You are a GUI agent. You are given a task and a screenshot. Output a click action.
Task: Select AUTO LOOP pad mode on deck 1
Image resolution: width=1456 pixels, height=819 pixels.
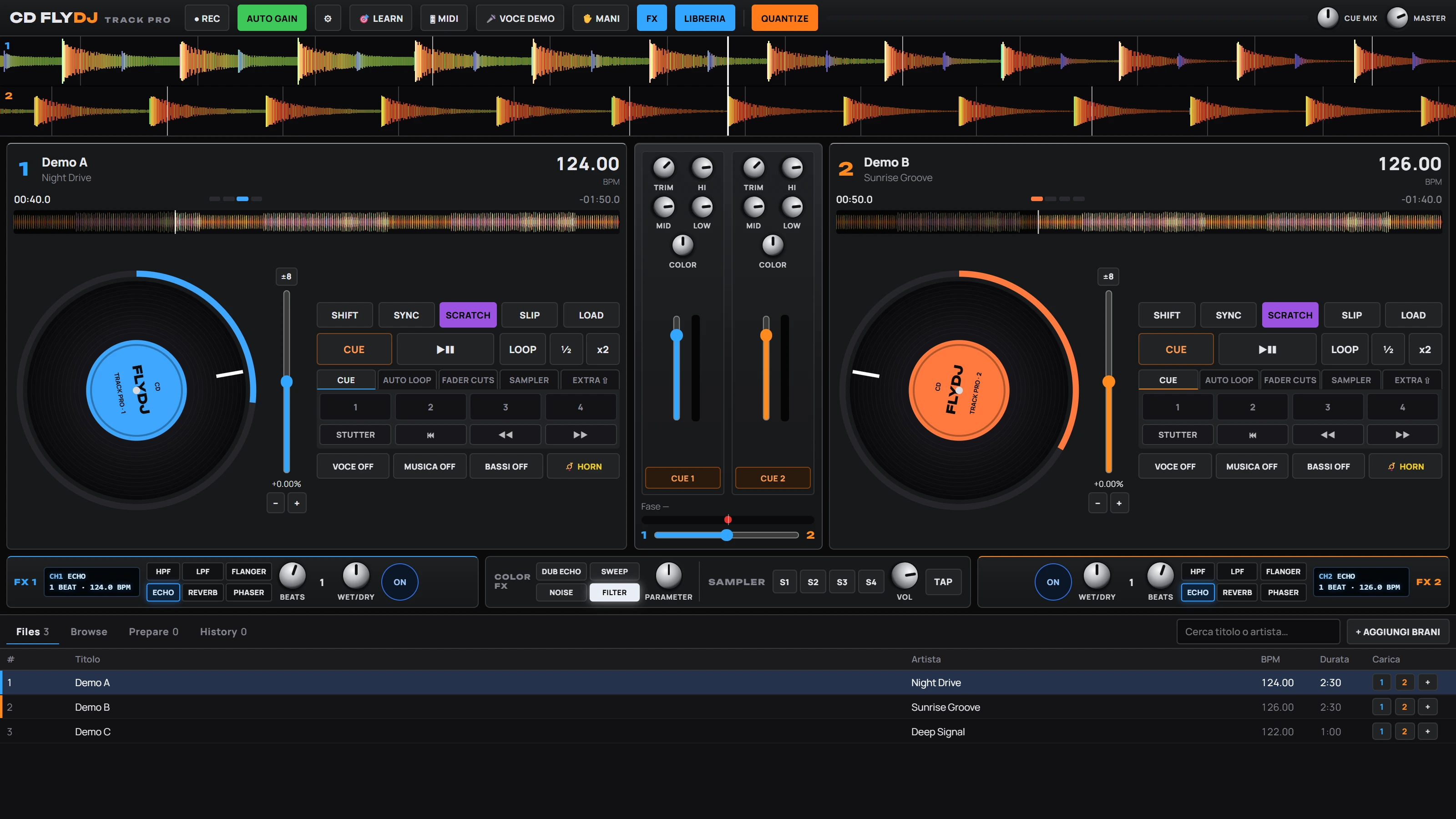click(407, 380)
